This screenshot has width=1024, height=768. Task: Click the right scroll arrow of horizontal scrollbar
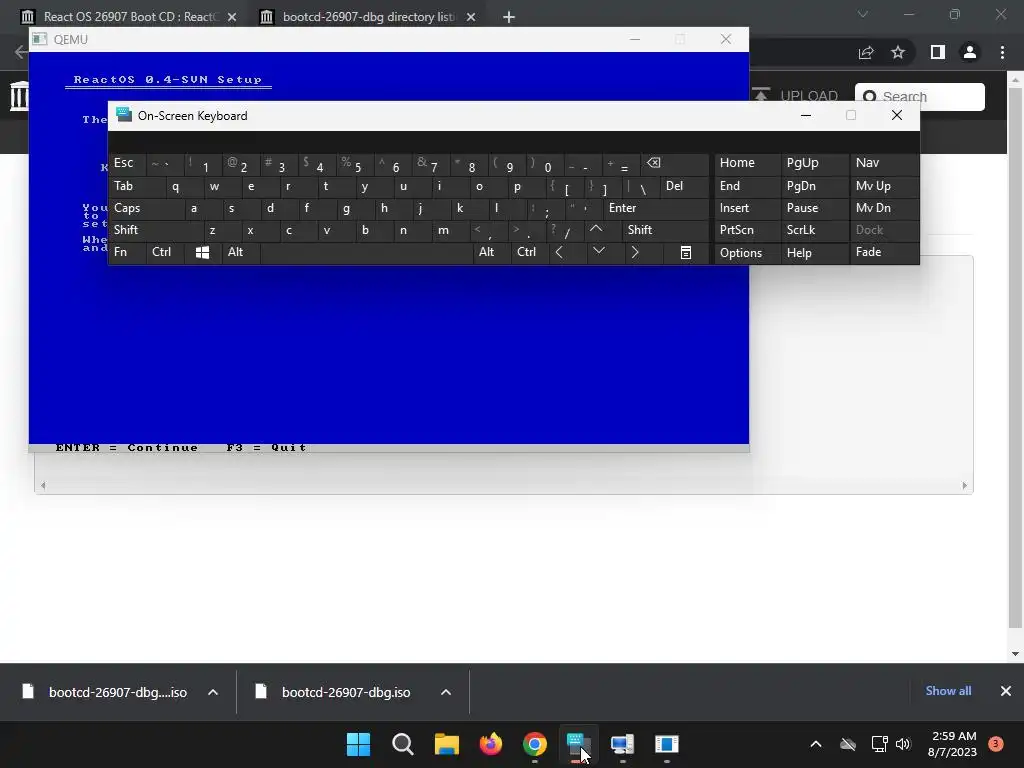pos(965,485)
